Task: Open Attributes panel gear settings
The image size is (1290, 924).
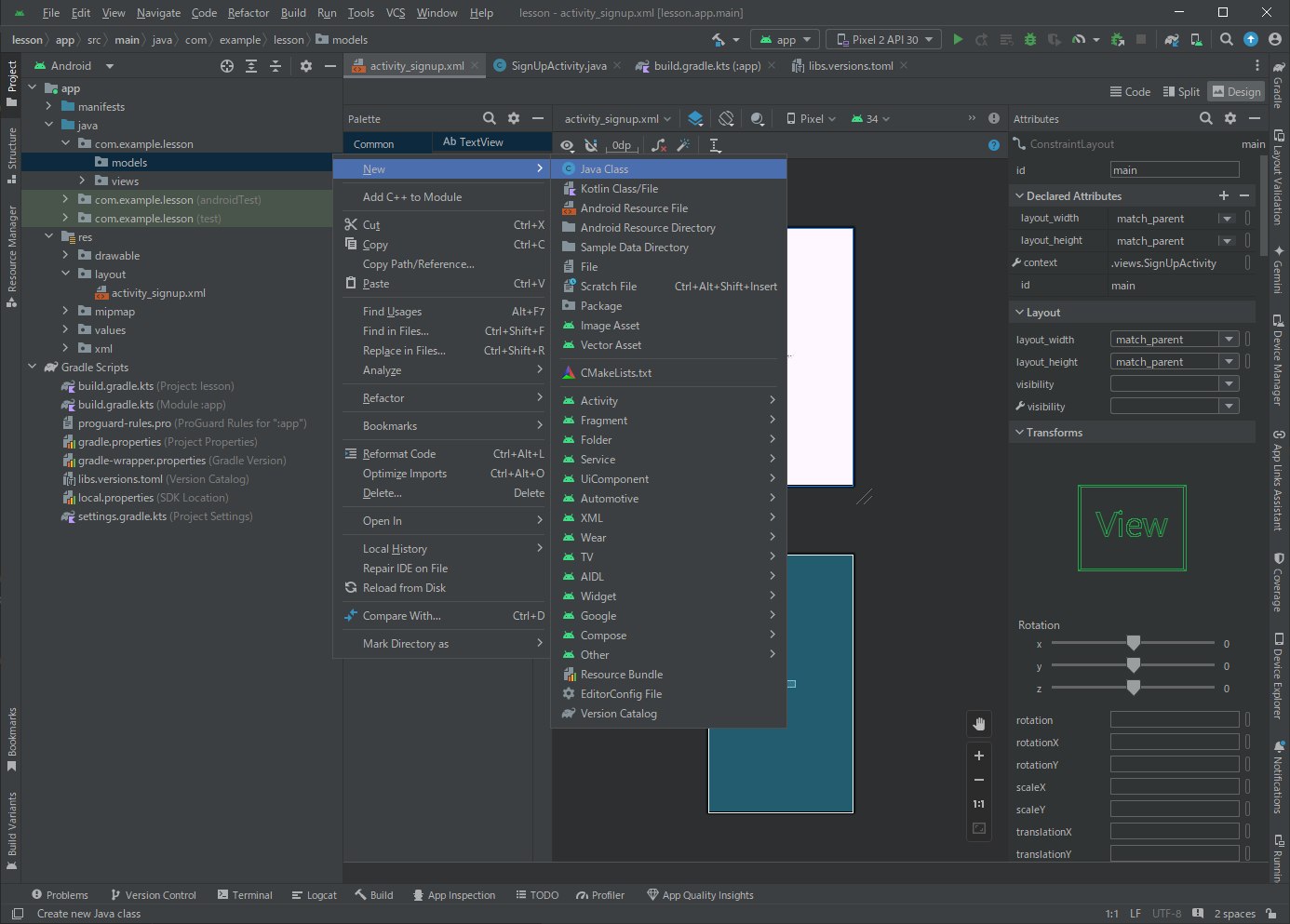Action: 1230,118
